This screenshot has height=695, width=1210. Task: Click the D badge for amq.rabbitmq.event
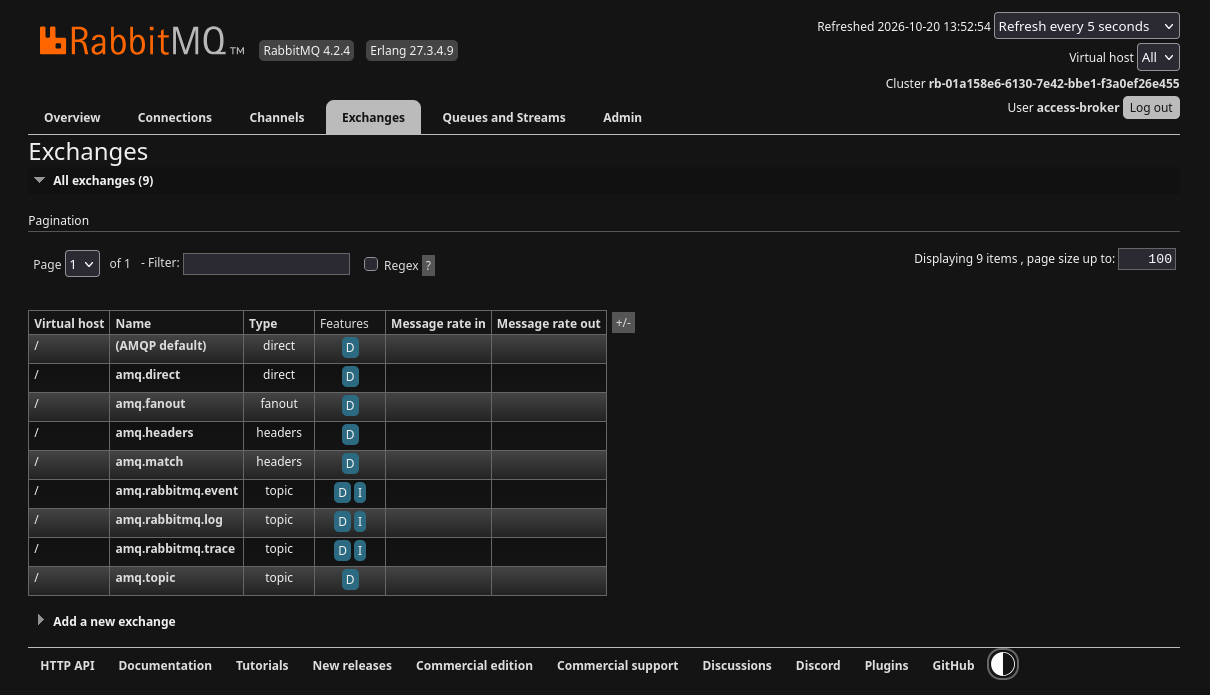pyautogui.click(x=342, y=493)
